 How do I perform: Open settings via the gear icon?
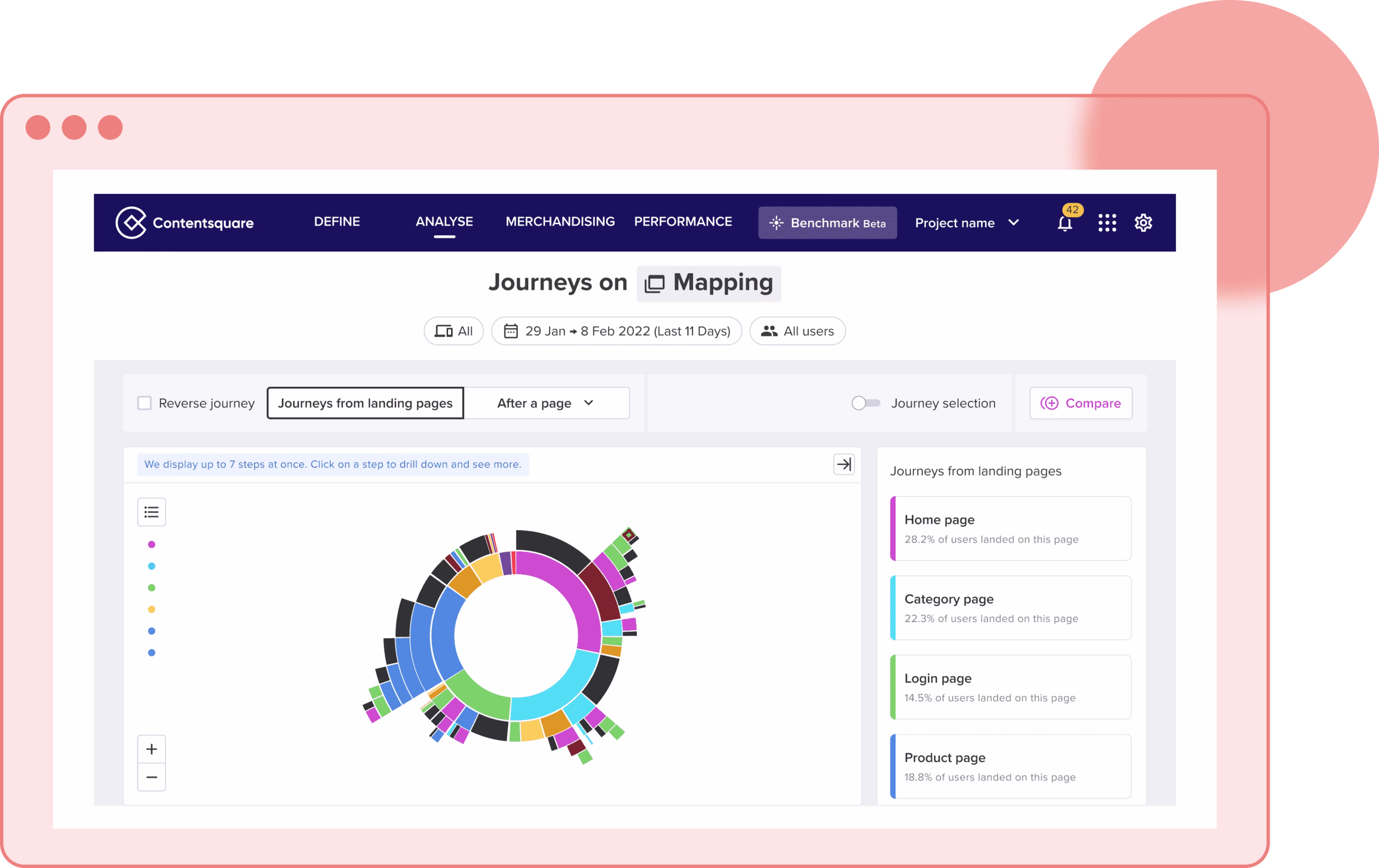1143,223
